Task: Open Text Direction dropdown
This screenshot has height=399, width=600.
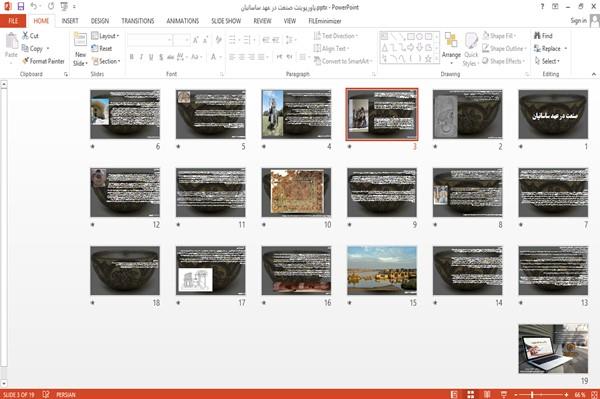Action: tap(336, 36)
